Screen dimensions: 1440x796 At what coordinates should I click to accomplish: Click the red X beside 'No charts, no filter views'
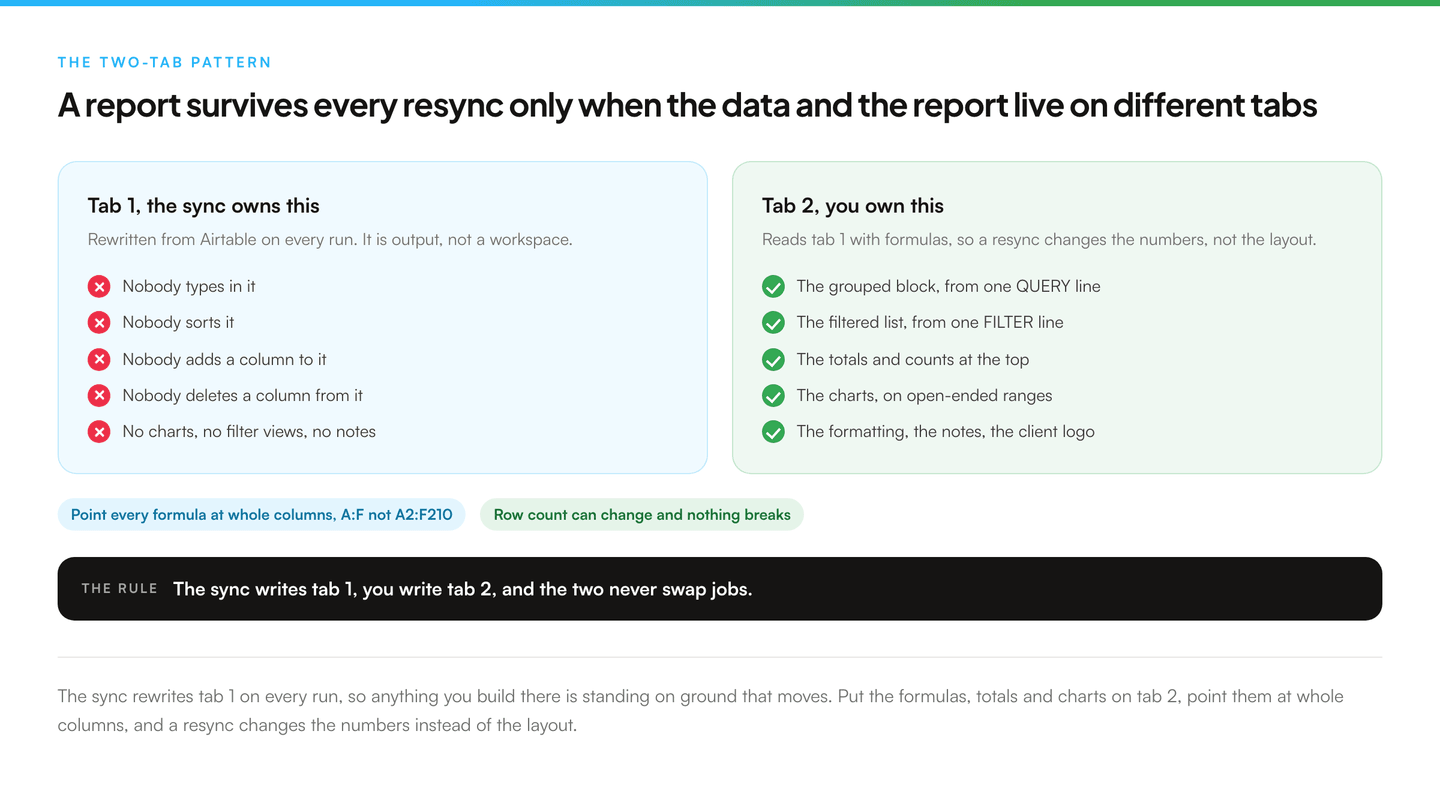[99, 432]
